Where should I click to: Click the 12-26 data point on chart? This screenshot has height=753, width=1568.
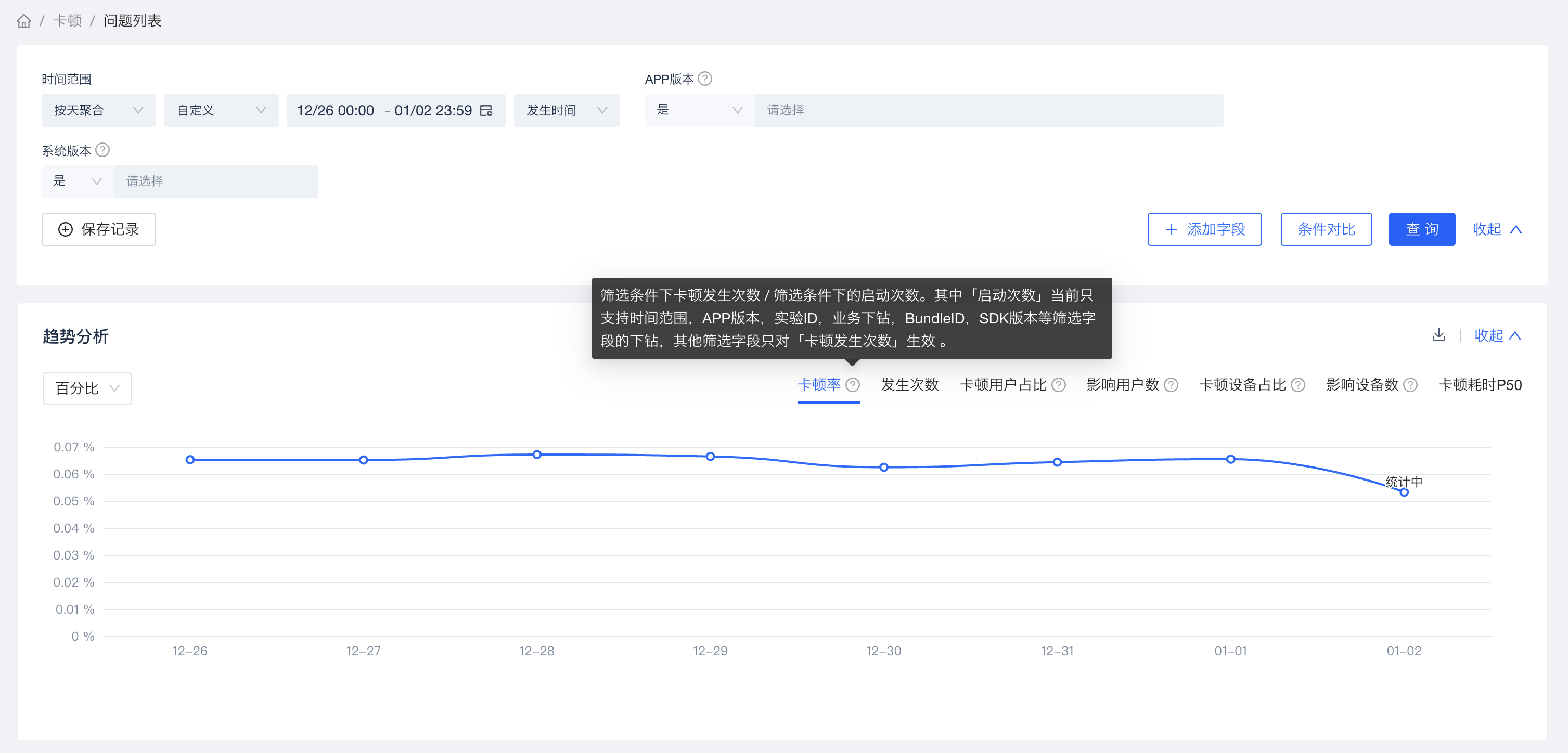click(x=190, y=460)
